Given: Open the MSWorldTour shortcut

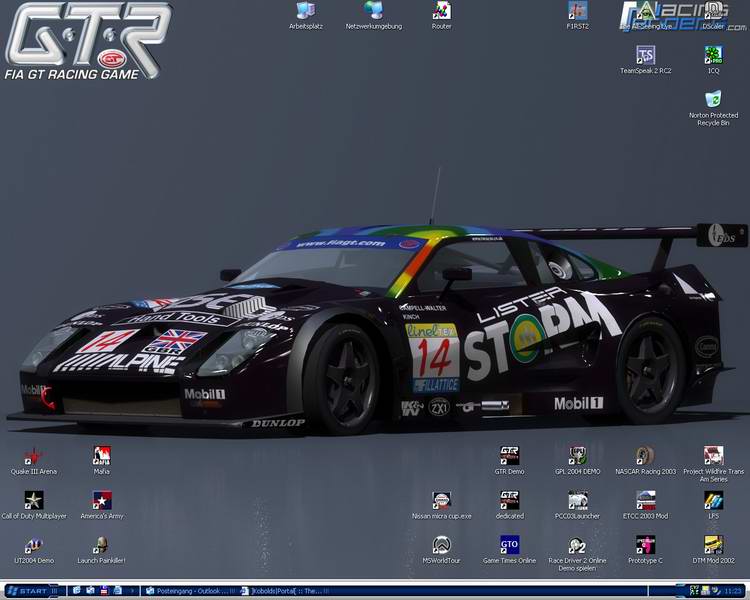Looking at the screenshot, I should pyautogui.click(x=441, y=550).
